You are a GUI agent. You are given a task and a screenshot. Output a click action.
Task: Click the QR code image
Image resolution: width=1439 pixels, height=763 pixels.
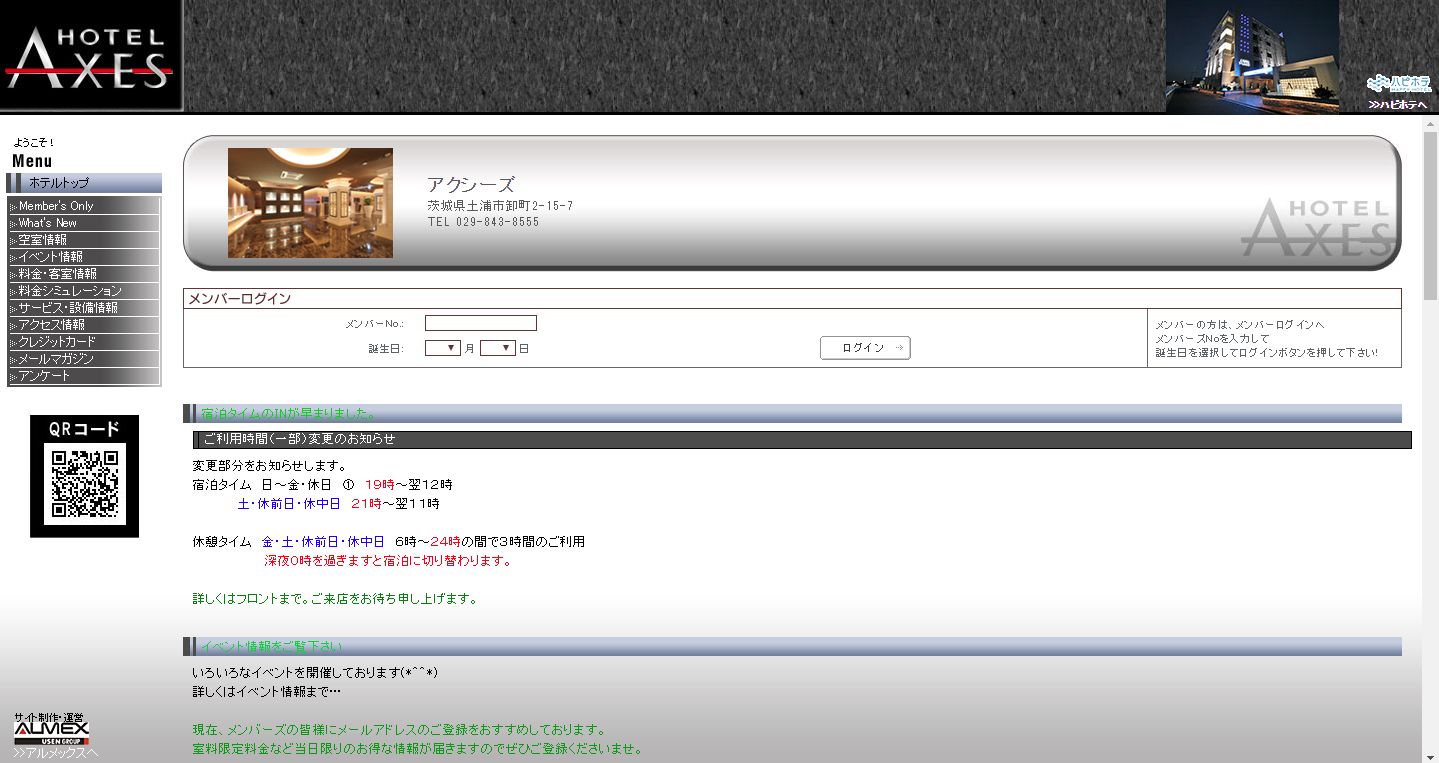[84, 476]
